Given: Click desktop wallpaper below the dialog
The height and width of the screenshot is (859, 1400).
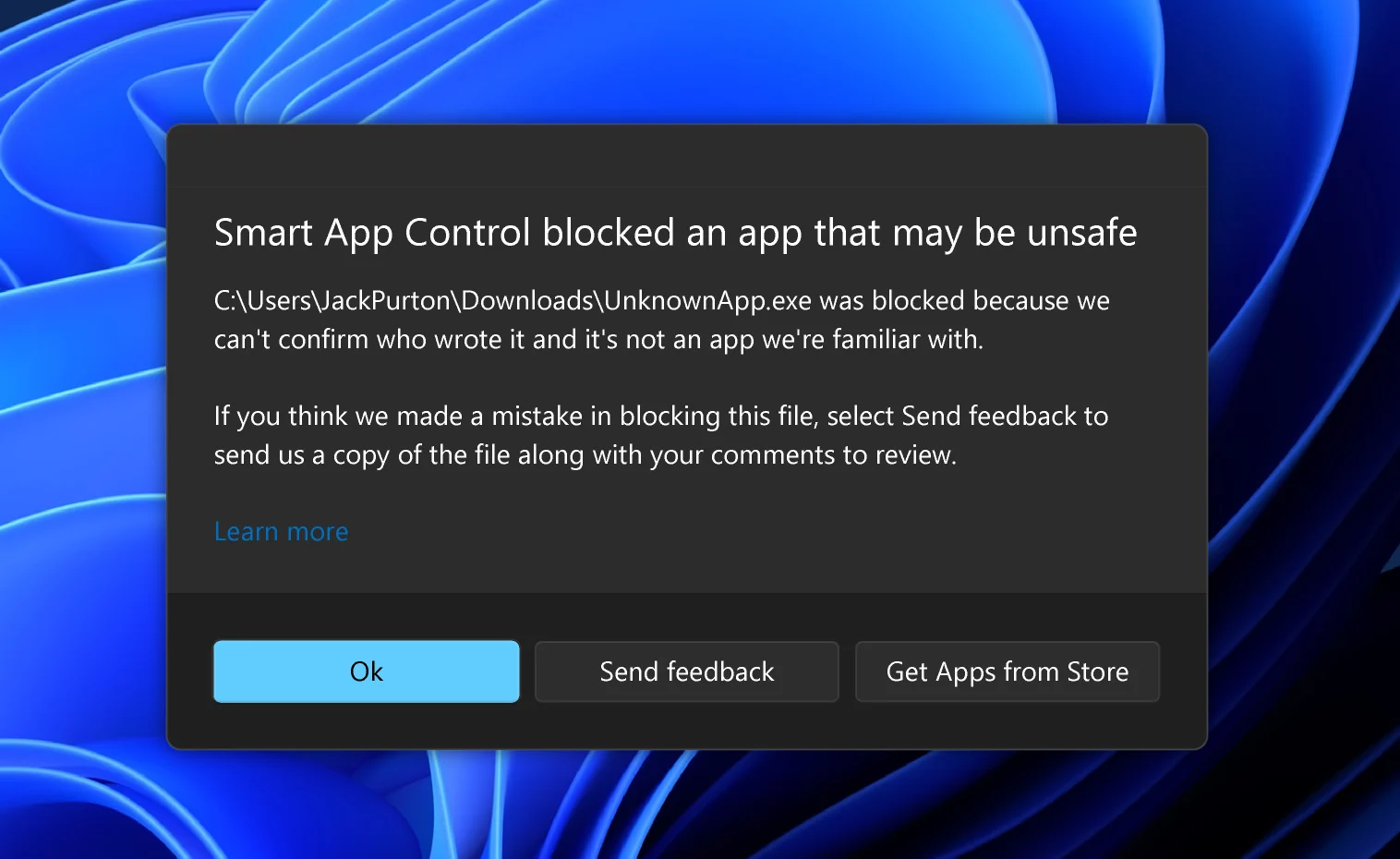Looking at the screenshot, I should pos(686,804).
